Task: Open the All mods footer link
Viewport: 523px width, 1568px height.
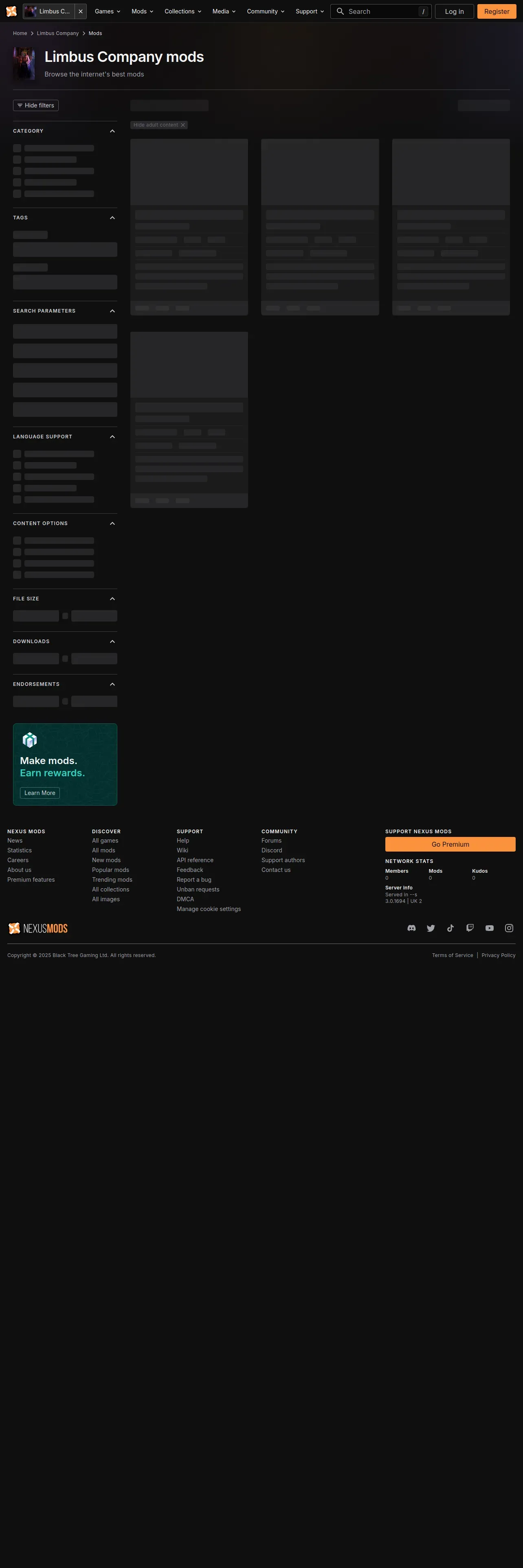Action: [x=103, y=850]
